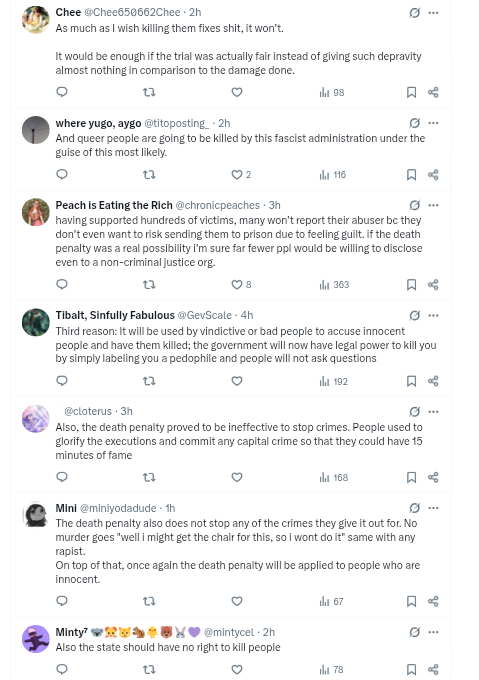Bookmark Tibalt, Sinfully Fabulous's tweet
Viewport: 479px width, 680px height.
[x=411, y=381]
